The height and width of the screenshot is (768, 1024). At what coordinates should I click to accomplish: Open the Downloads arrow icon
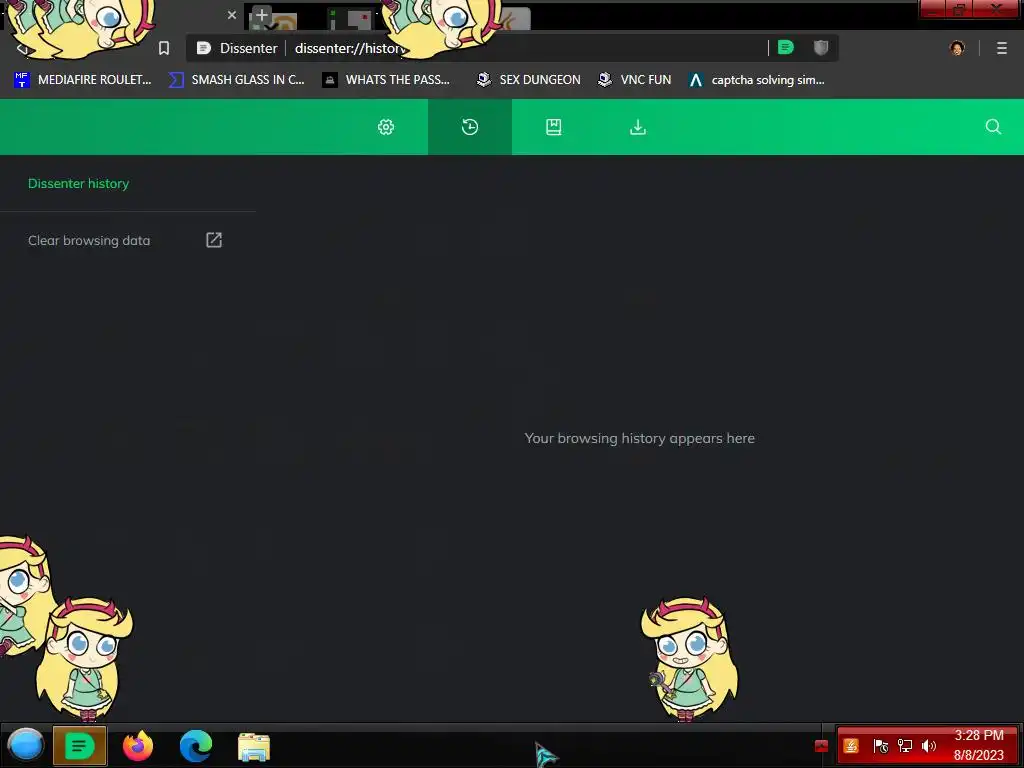(x=638, y=127)
